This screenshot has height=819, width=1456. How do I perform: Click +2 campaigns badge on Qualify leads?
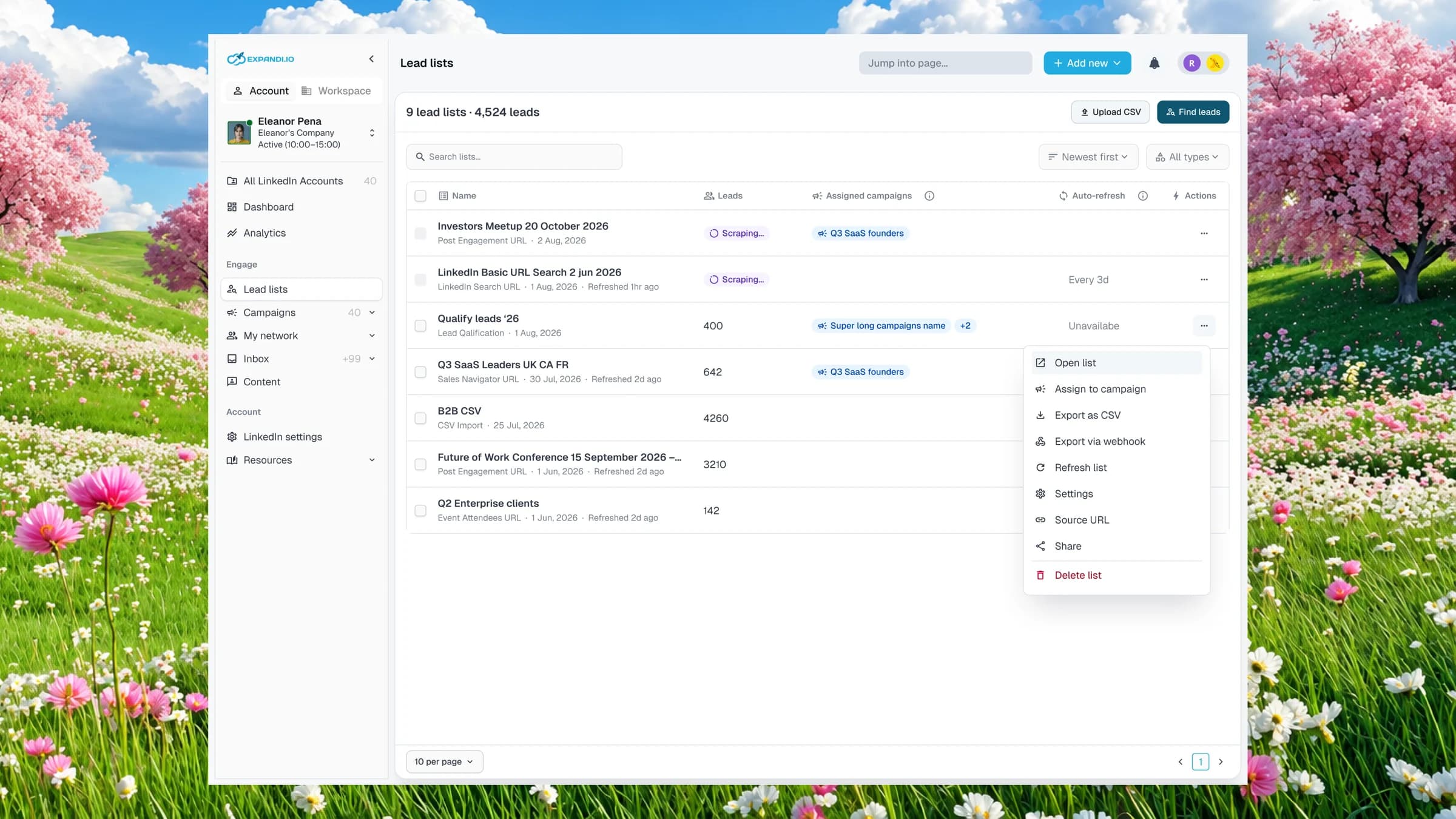965,326
